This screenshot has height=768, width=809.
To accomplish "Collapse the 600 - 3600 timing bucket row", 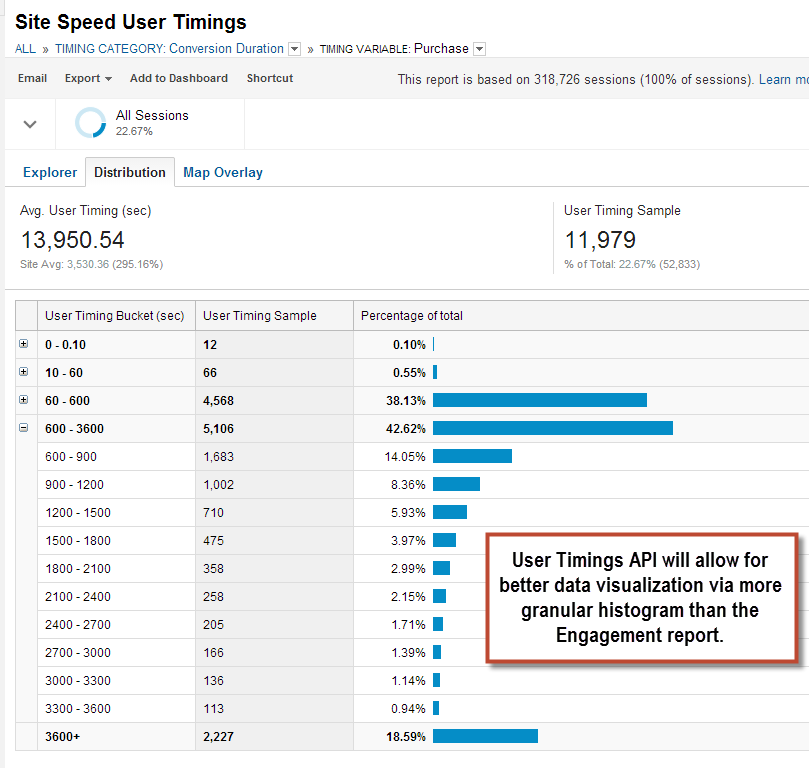I will click(x=24, y=428).
